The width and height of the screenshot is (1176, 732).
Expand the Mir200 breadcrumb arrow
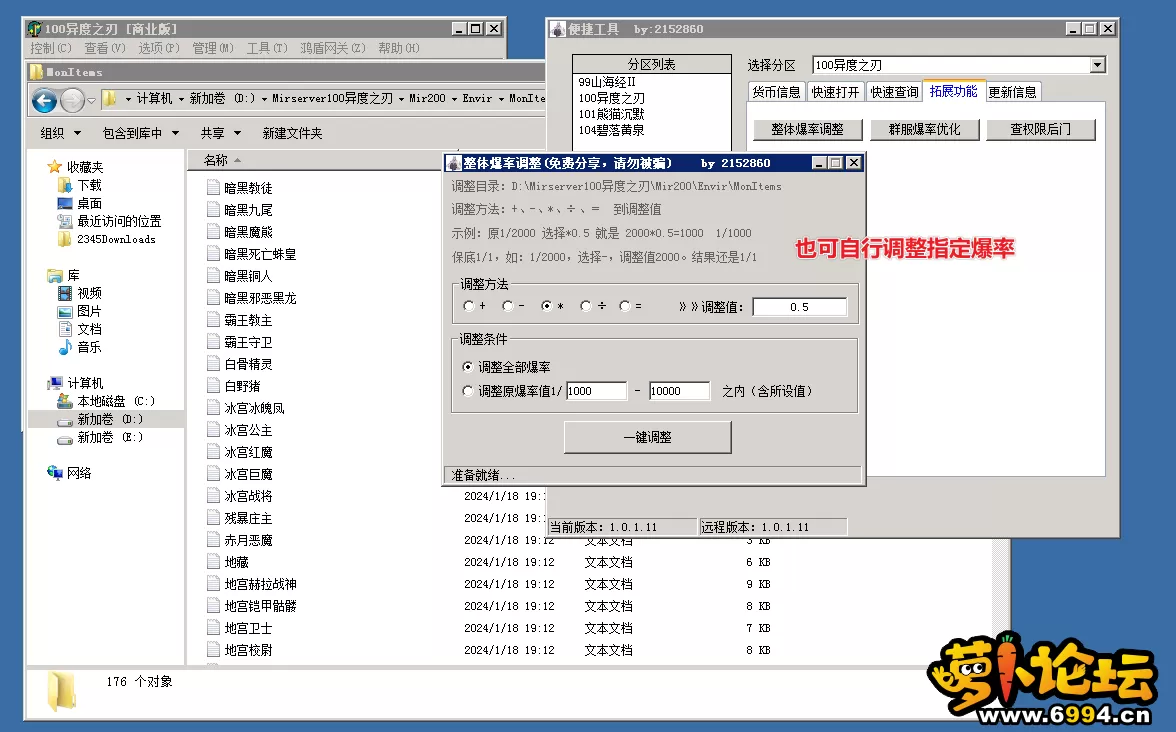pyautogui.click(x=454, y=99)
